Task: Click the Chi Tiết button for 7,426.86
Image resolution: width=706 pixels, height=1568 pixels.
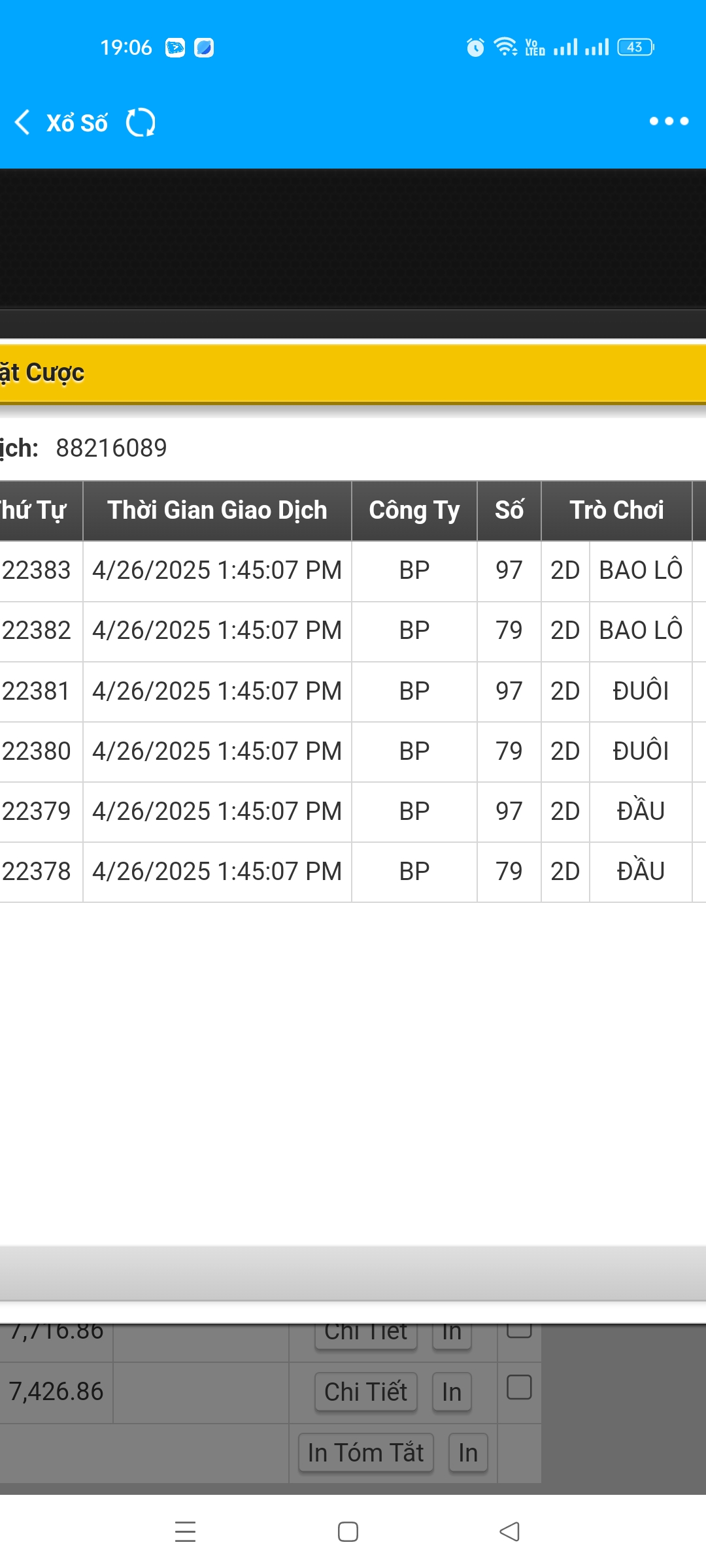Action: [365, 1392]
